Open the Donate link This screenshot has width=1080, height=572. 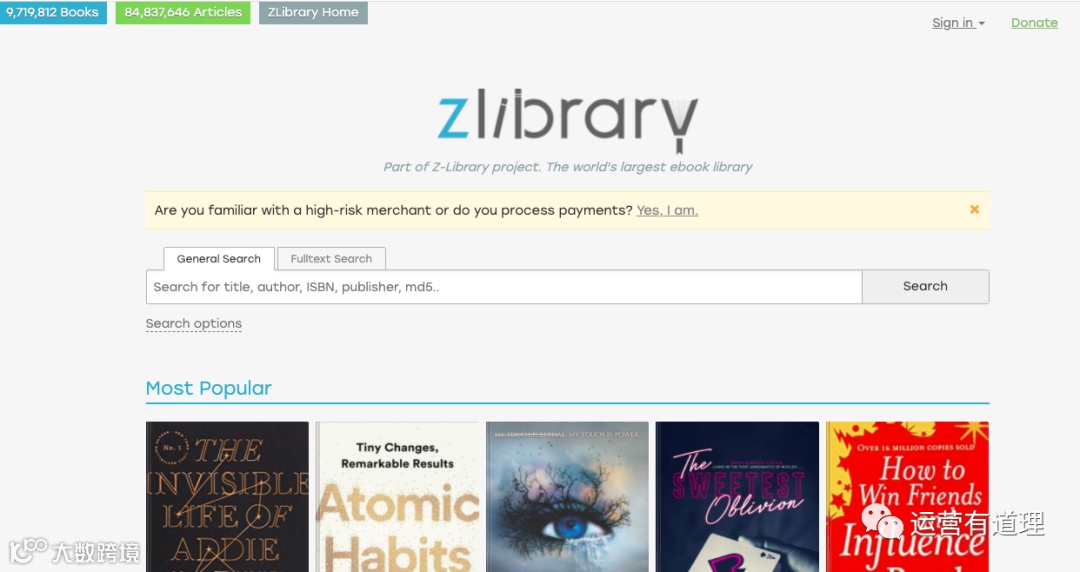pyautogui.click(x=1034, y=23)
